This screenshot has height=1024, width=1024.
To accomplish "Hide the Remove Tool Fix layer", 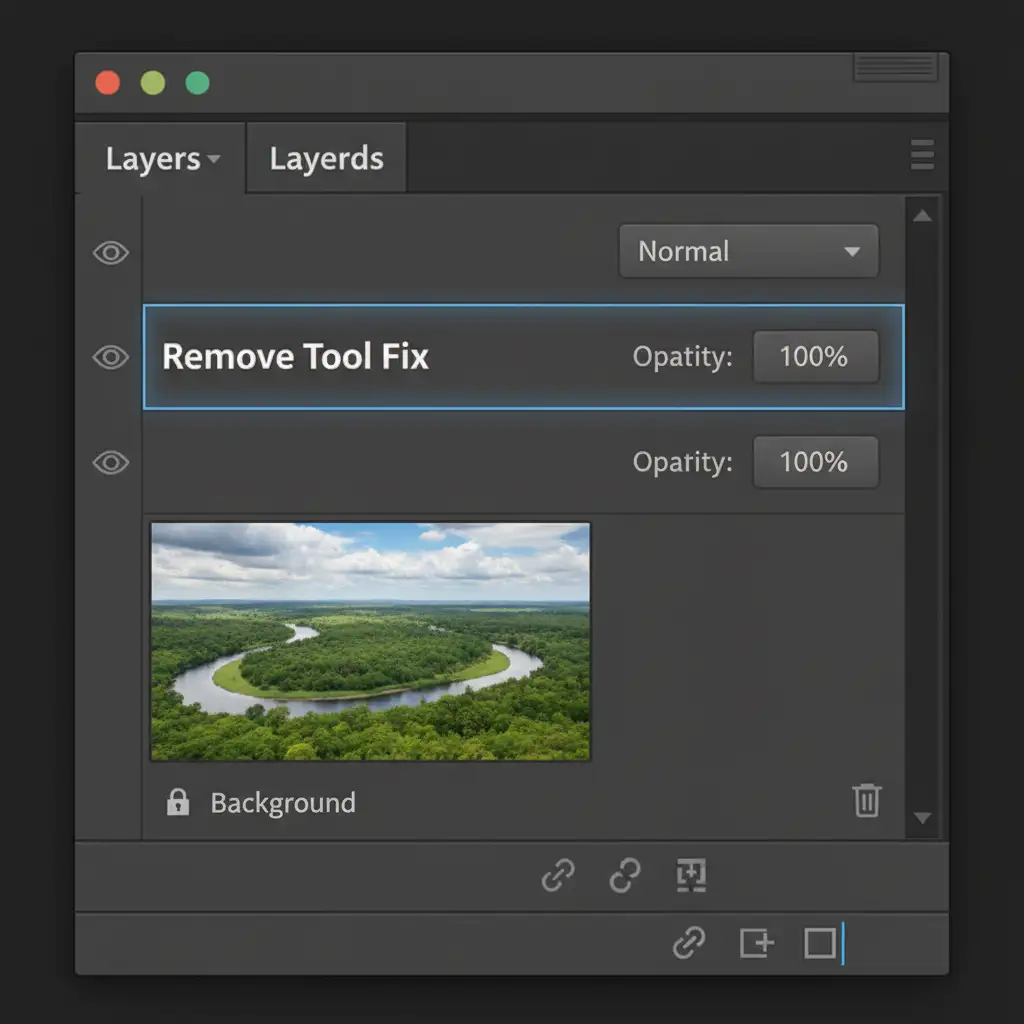I will click(111, 357).
